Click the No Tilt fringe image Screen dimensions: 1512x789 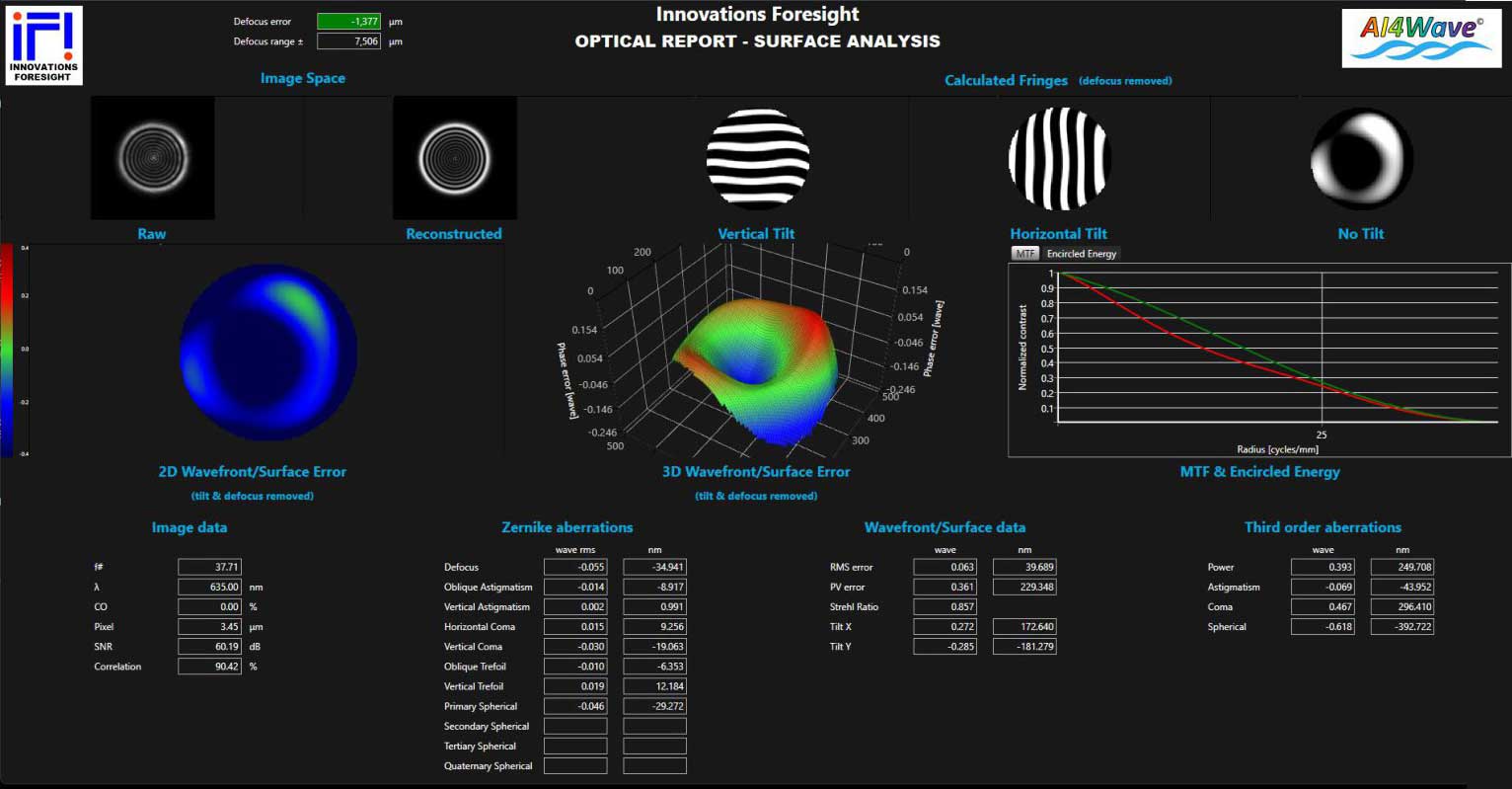pyautogui.click(x=1361, y=159)
